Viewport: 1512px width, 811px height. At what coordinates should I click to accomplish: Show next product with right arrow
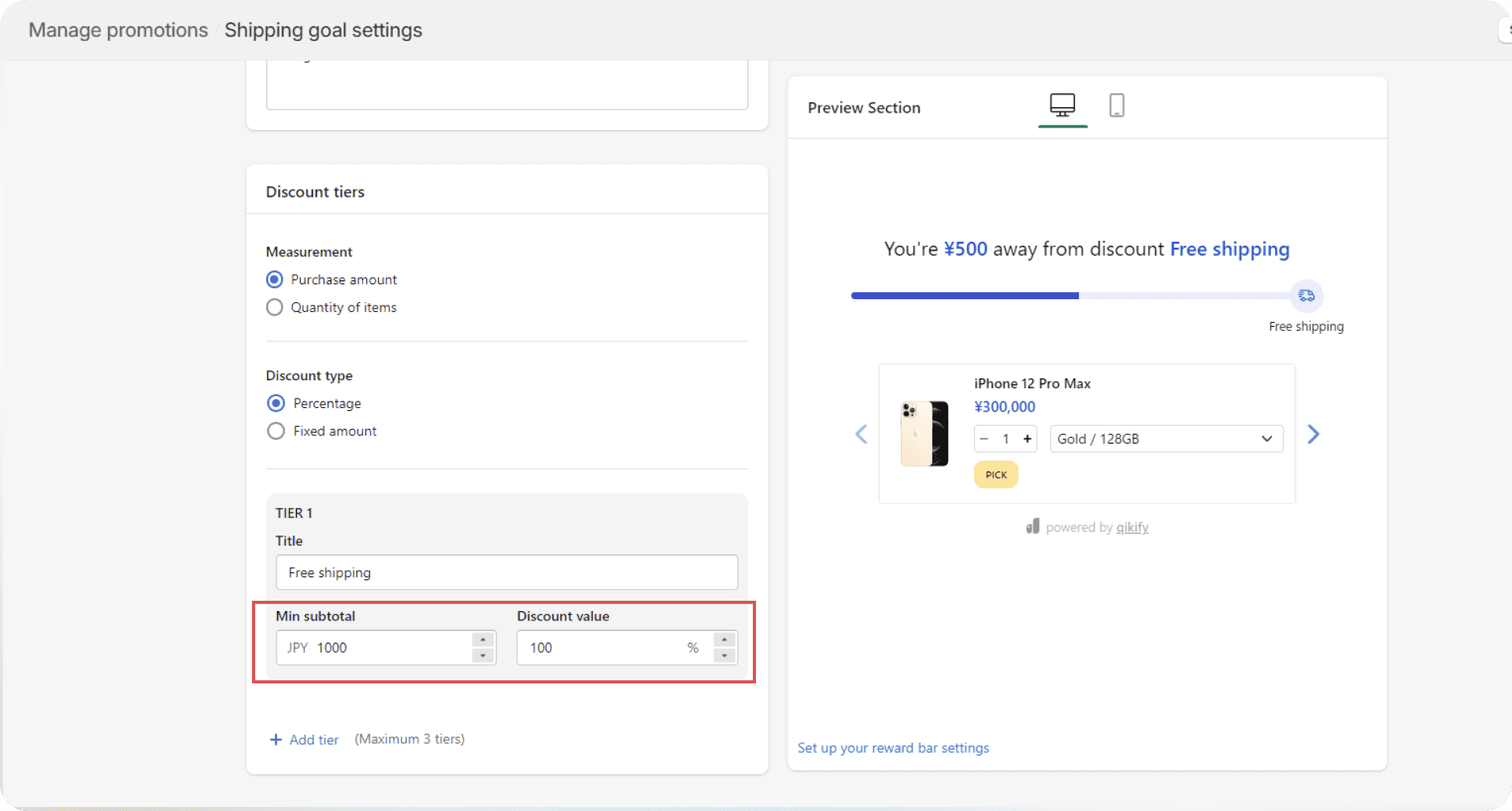click(x=1313, y=434)
